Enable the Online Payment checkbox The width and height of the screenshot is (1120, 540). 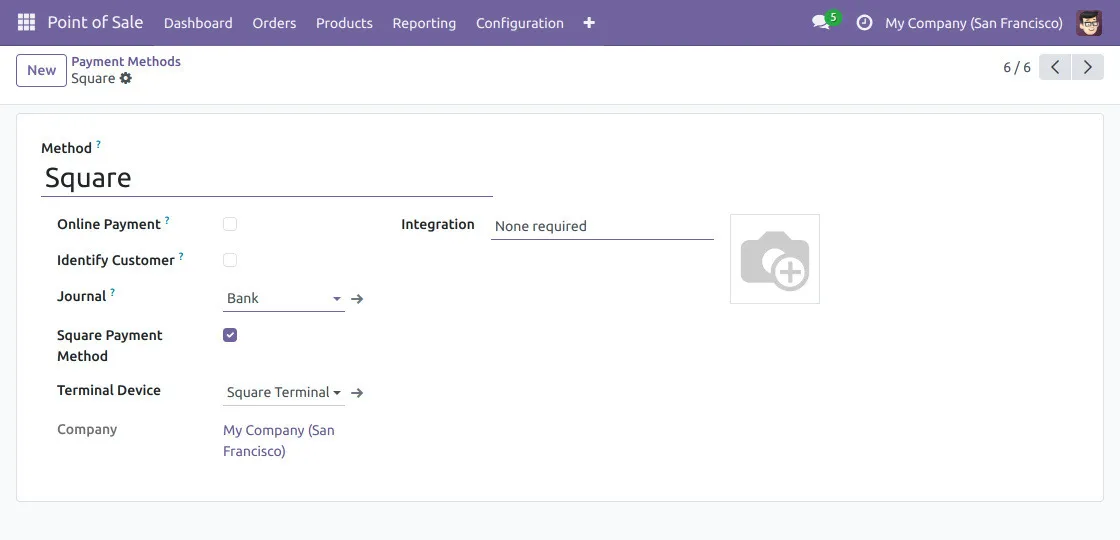[x=230, y=224]
